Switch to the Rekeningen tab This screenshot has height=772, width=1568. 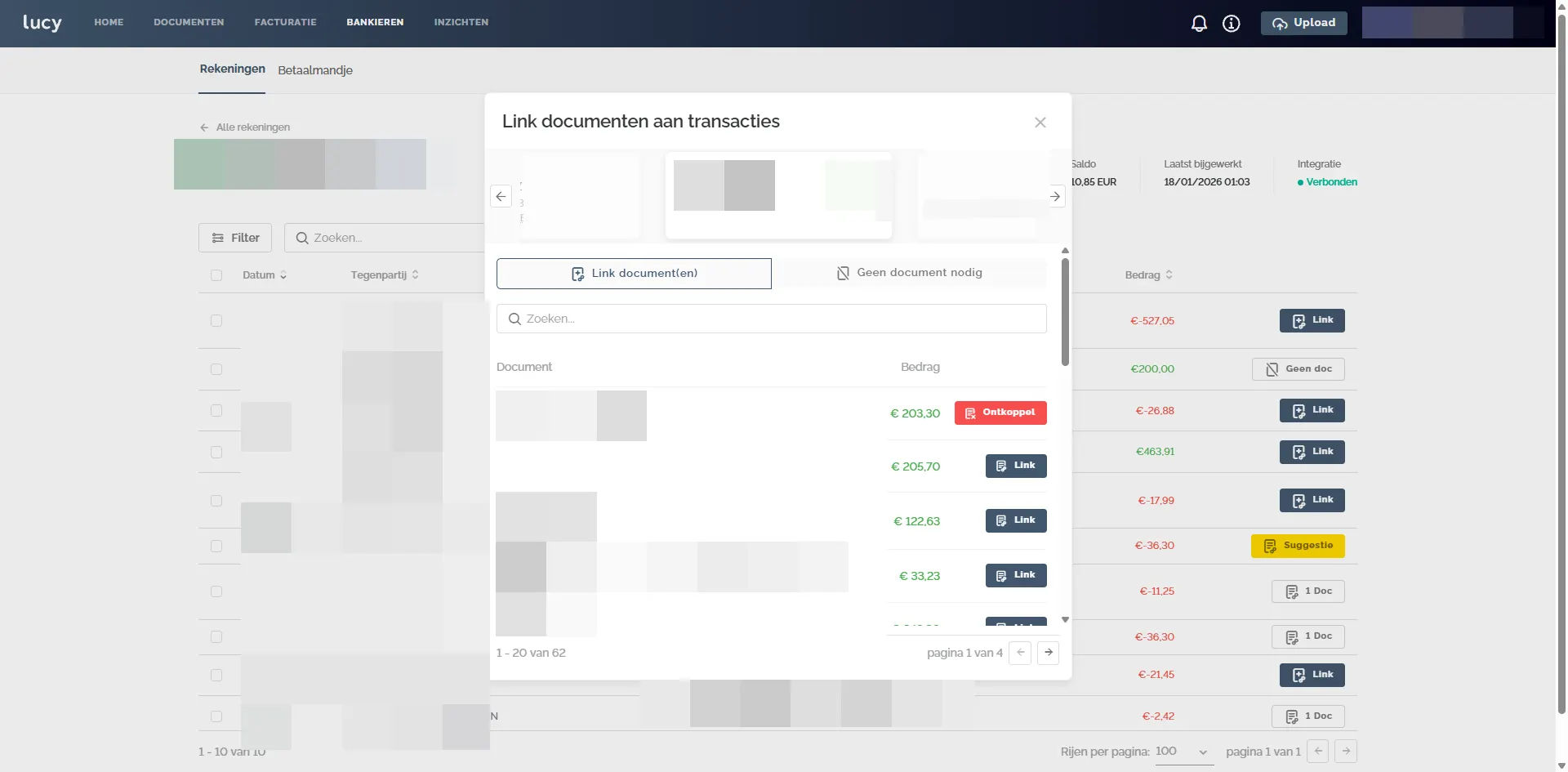pyautogui.click(x=233, y=69)
